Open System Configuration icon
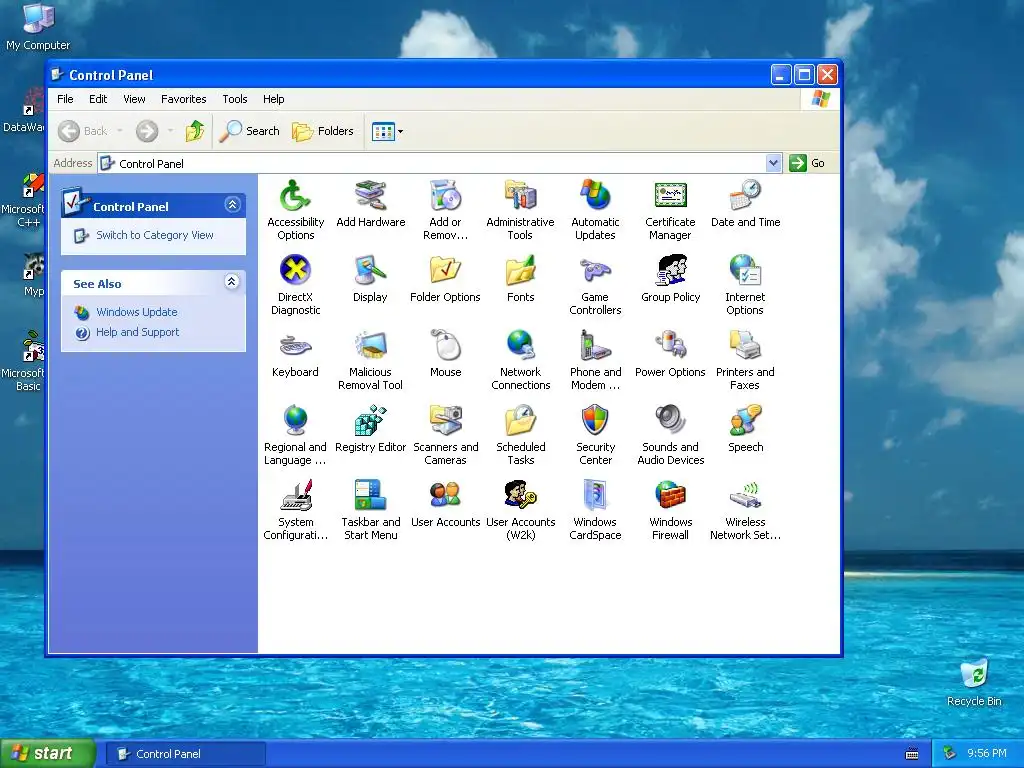Viewport: 1024px width, 768px height. click(x=295, y=496)
